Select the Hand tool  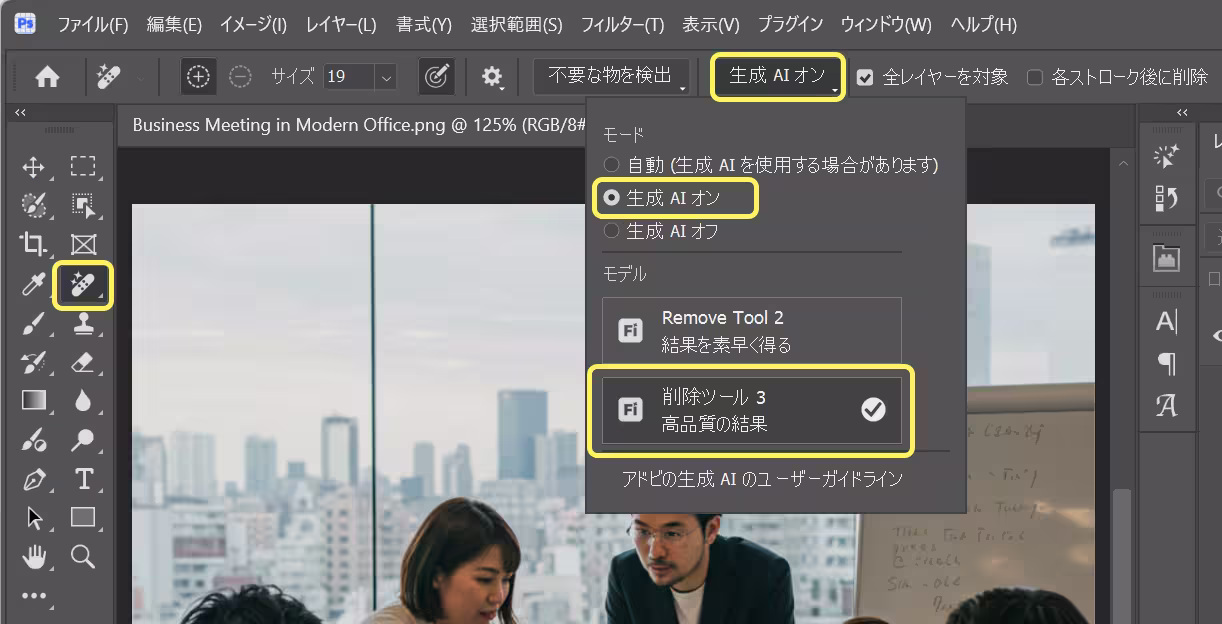coord(33,556)
